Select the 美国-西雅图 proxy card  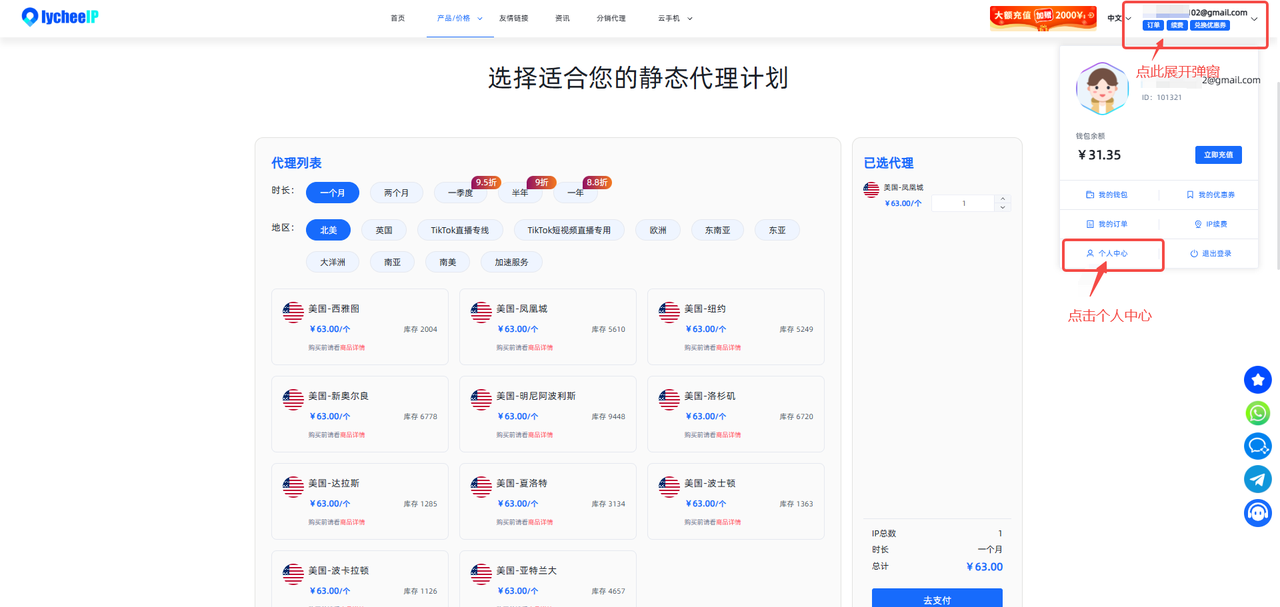(360, 327)
